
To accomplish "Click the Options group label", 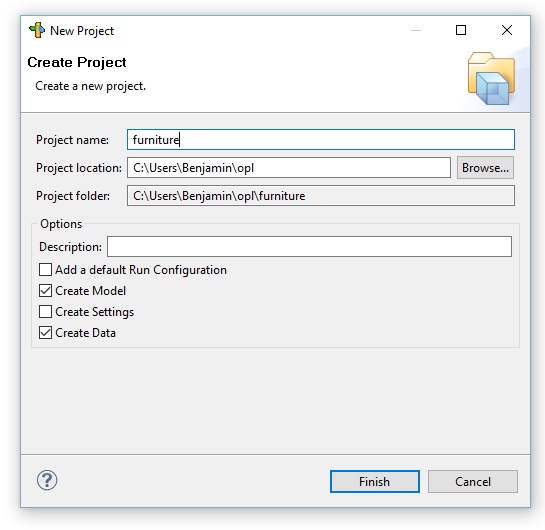I will (61, 224).
